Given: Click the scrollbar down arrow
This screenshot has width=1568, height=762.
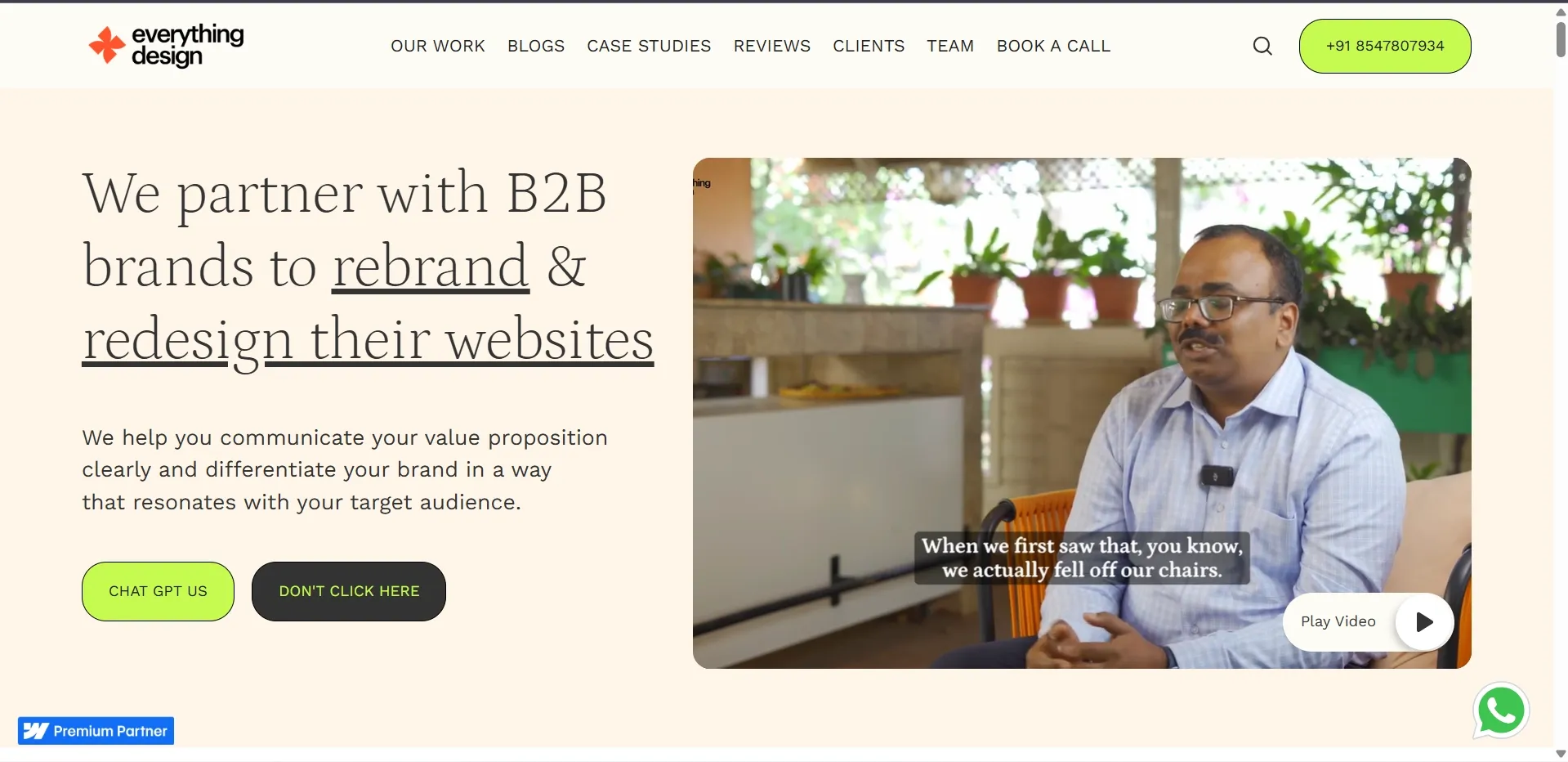Looking at the screenshot, I should [x=1561, y=754].
